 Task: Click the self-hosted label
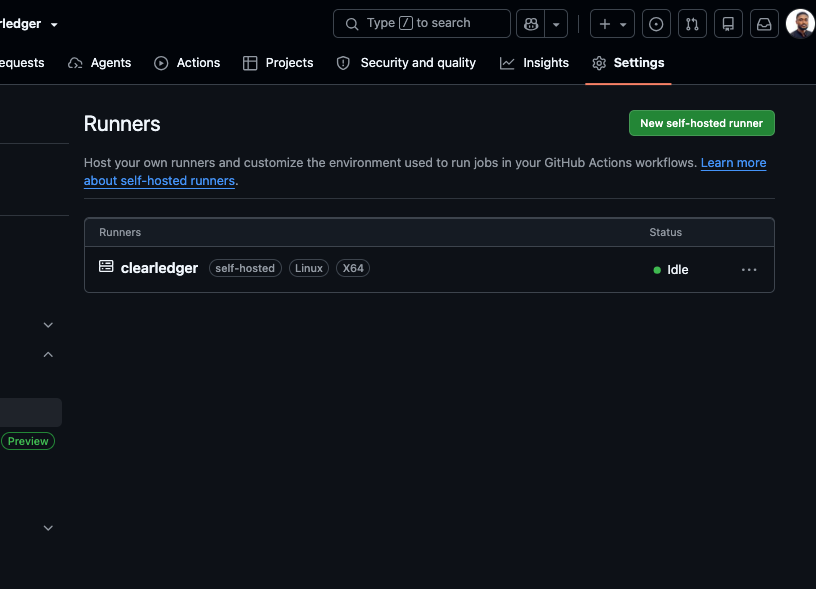pos(245,268)
